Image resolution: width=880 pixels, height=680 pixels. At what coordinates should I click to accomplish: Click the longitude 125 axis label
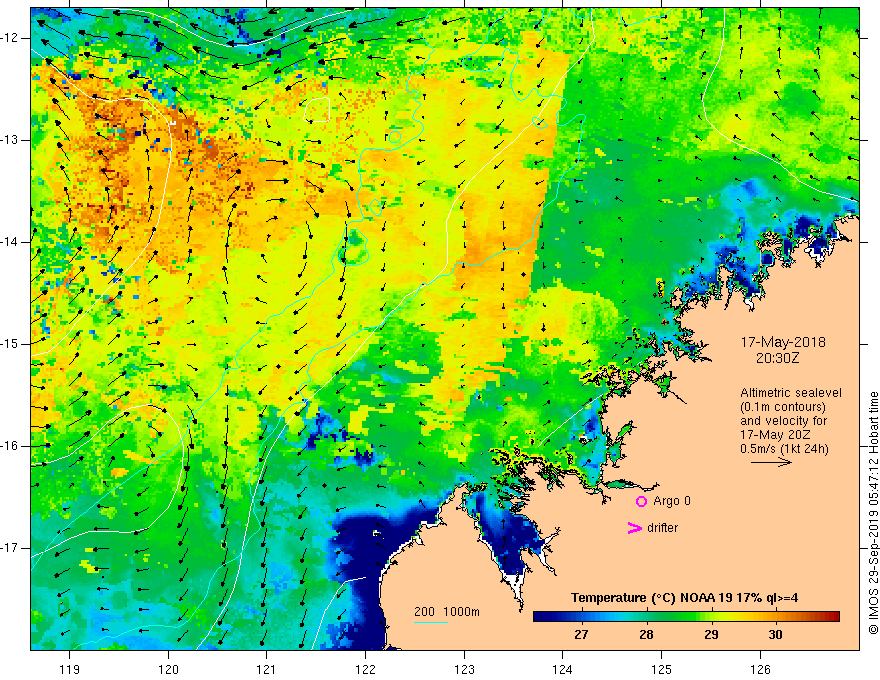click(x=662, y=669)
